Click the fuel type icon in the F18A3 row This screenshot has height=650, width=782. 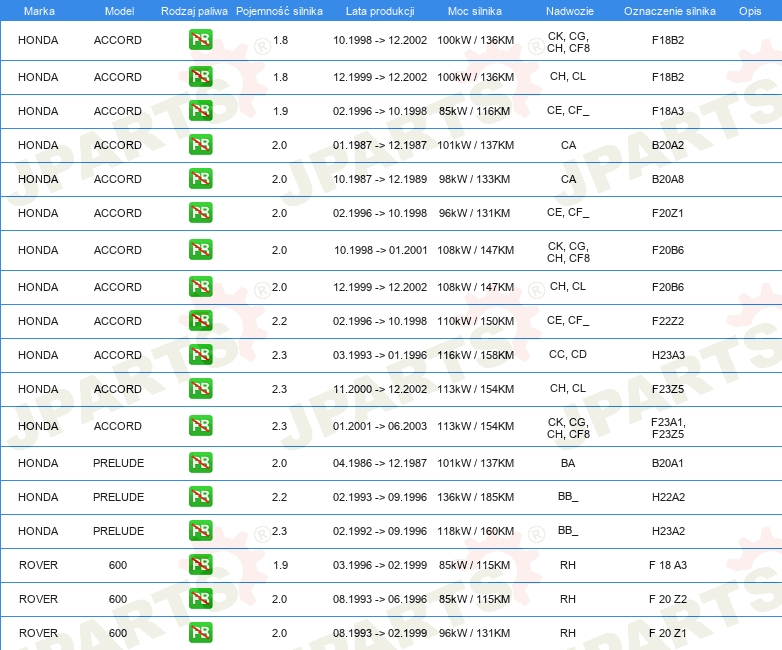click(x=200, y=111)
